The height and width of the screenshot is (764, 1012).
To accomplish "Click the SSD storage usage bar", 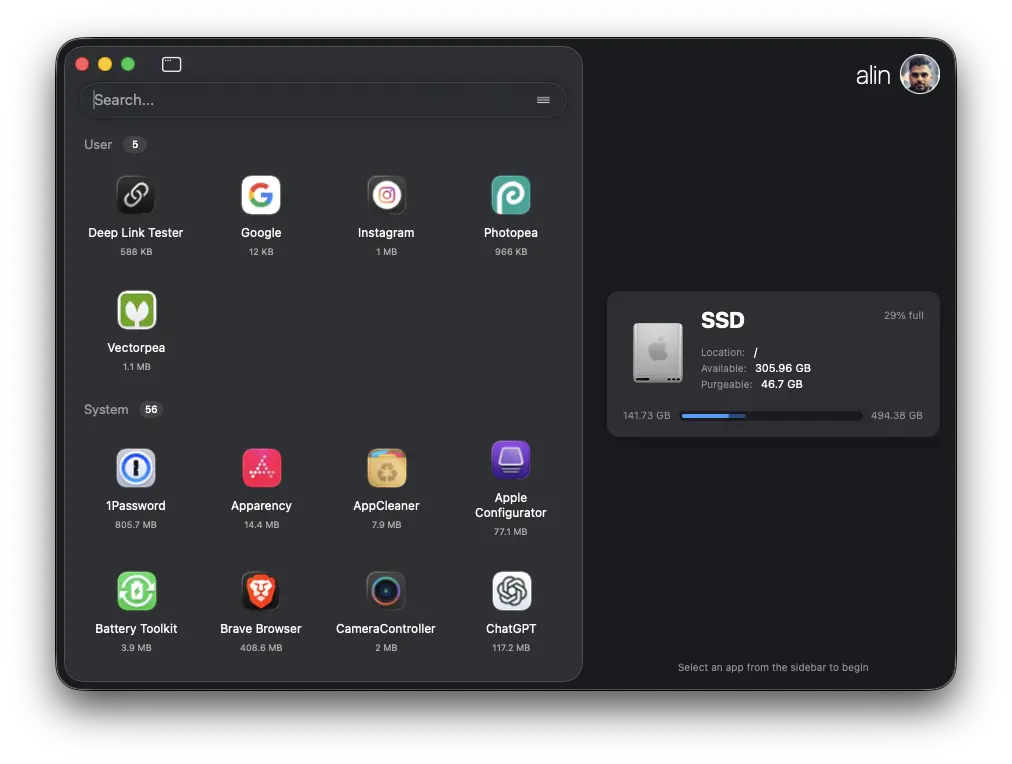I will pos(771,416).
